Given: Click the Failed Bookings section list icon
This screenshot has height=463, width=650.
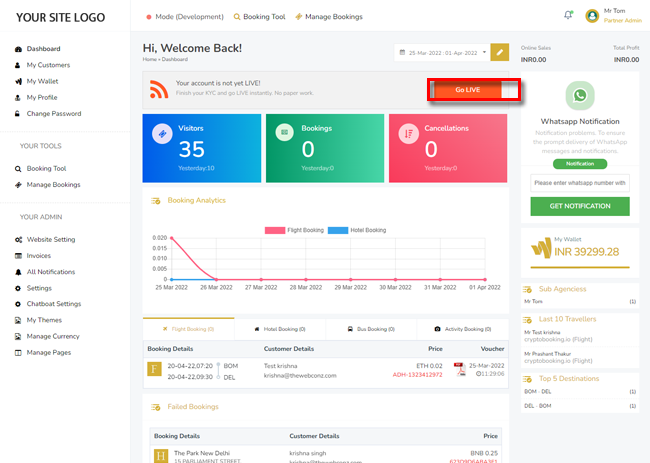Looking at the screenshot, I should pyautogui.click(x=156, y=407).
